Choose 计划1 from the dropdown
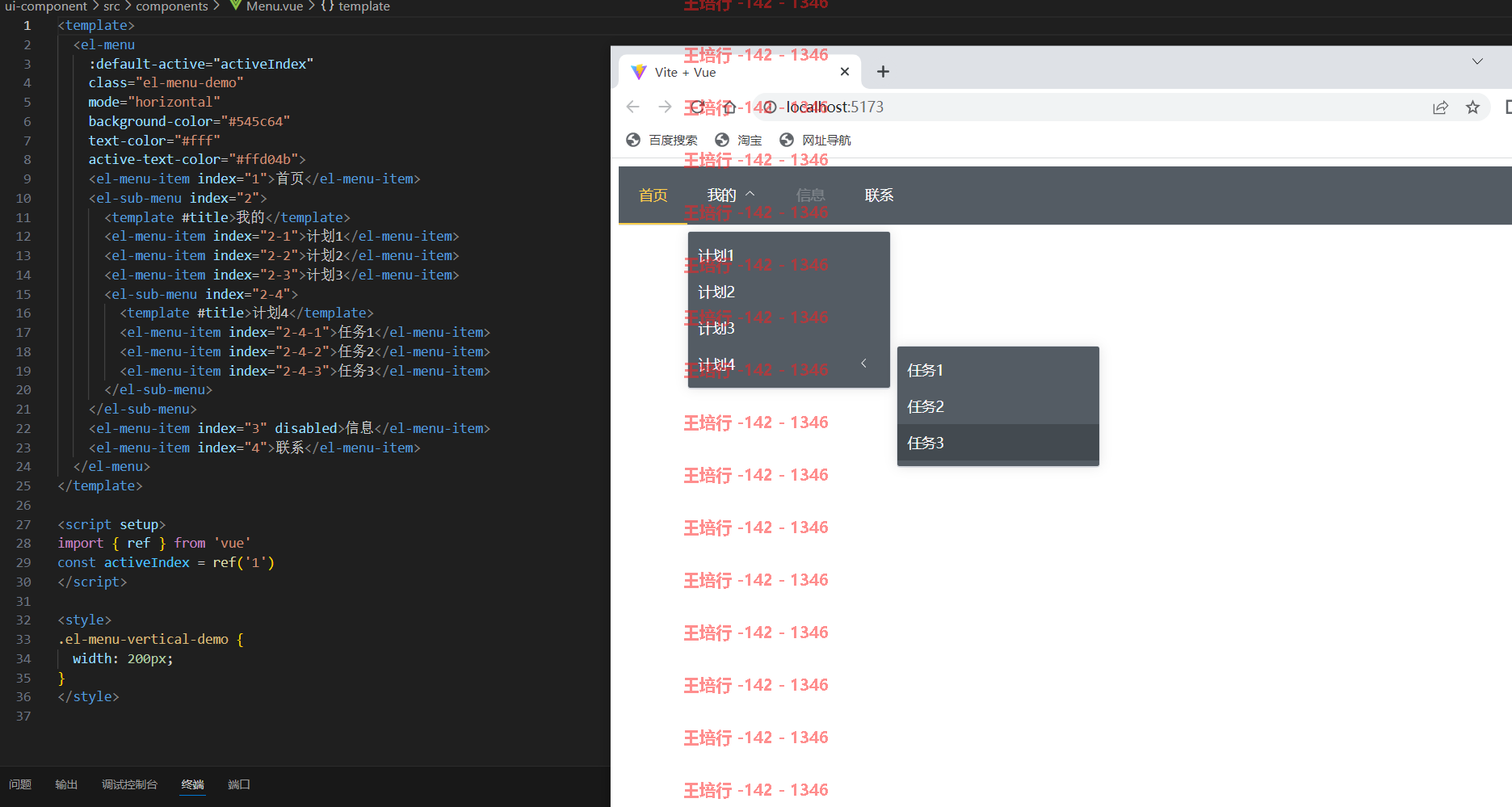1512x807 pixels. tap(788, 255)
